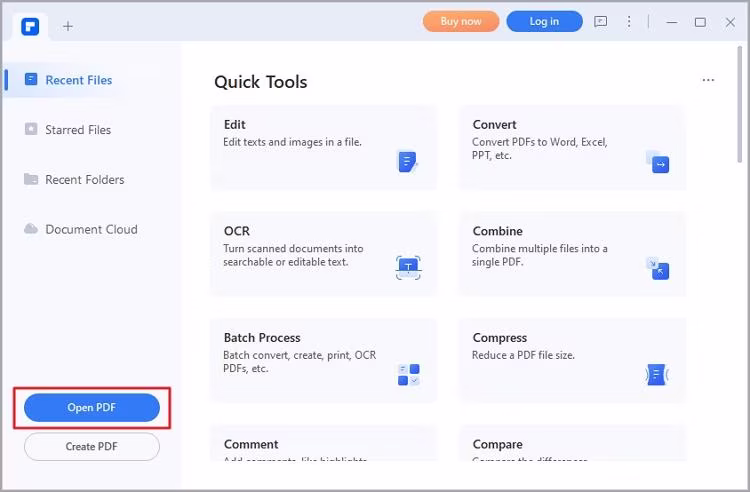
Task: Open Document Cloud section
Action: click(x=90, y=229)
